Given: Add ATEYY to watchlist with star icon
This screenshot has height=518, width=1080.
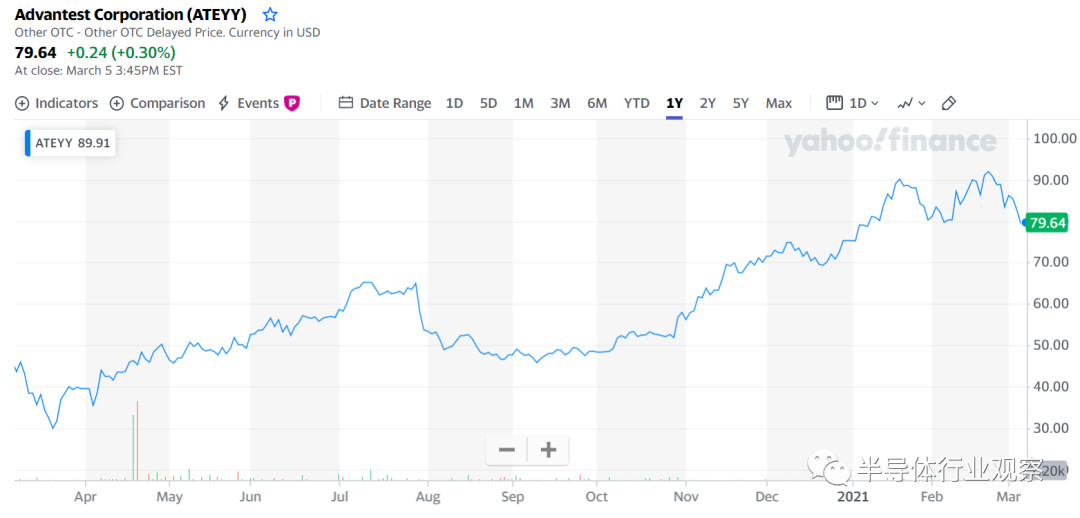Looking at the screenshot, I should coord(270,14).
